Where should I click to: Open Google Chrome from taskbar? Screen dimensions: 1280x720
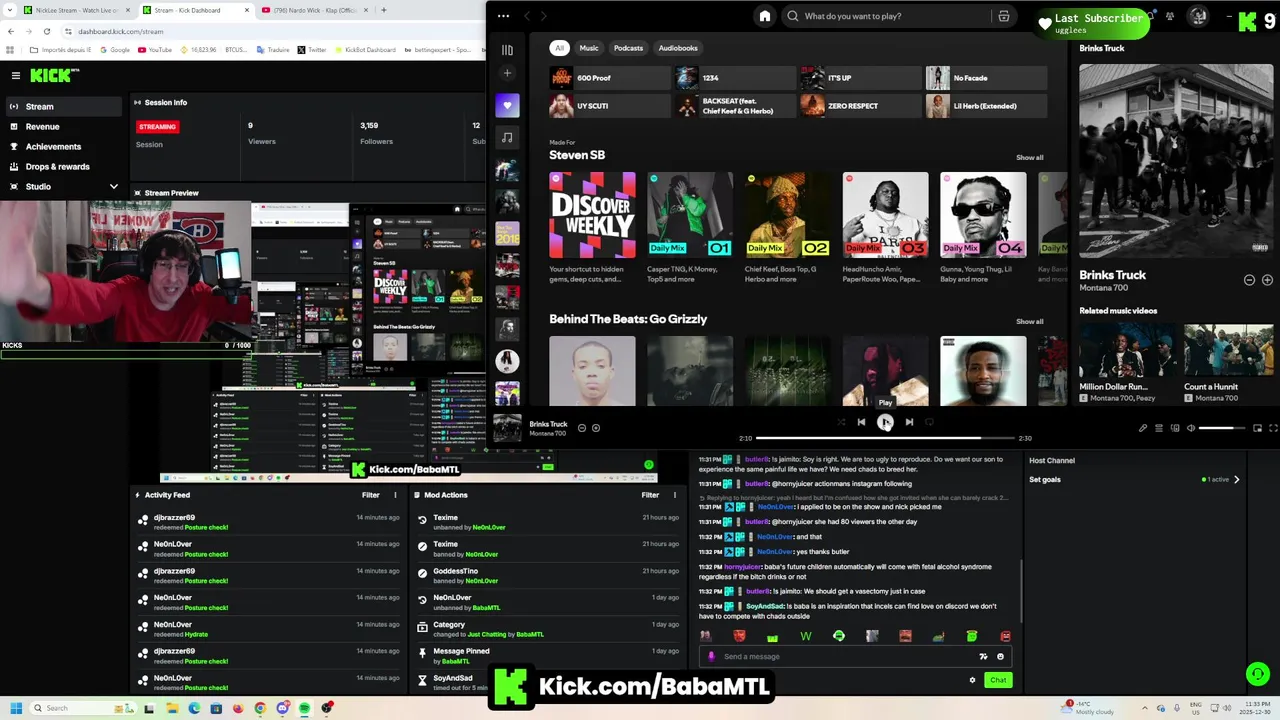[x=260, y=708]
